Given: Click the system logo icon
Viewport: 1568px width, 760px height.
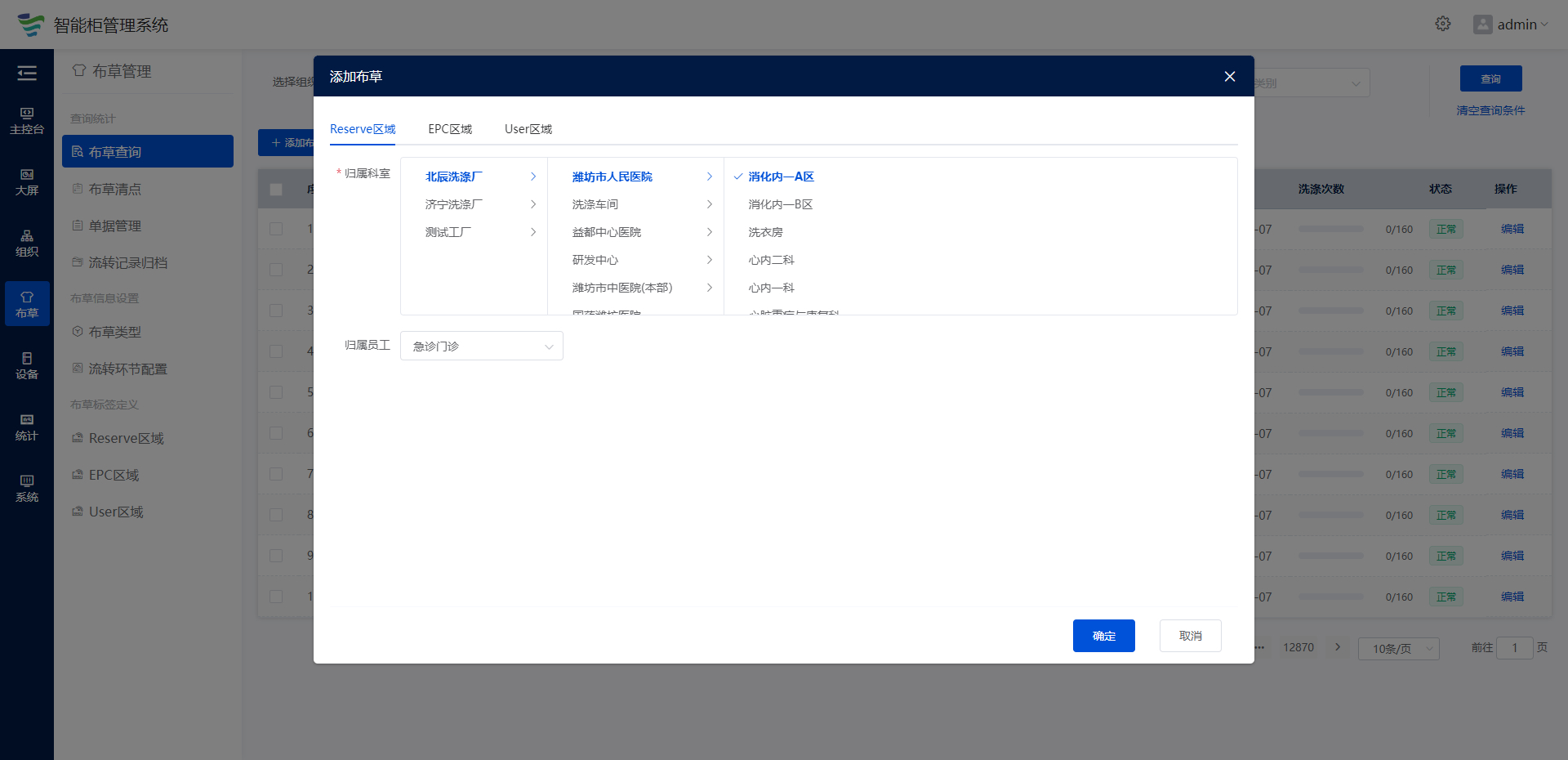Looking at the screenshot, I should (31, 25).
